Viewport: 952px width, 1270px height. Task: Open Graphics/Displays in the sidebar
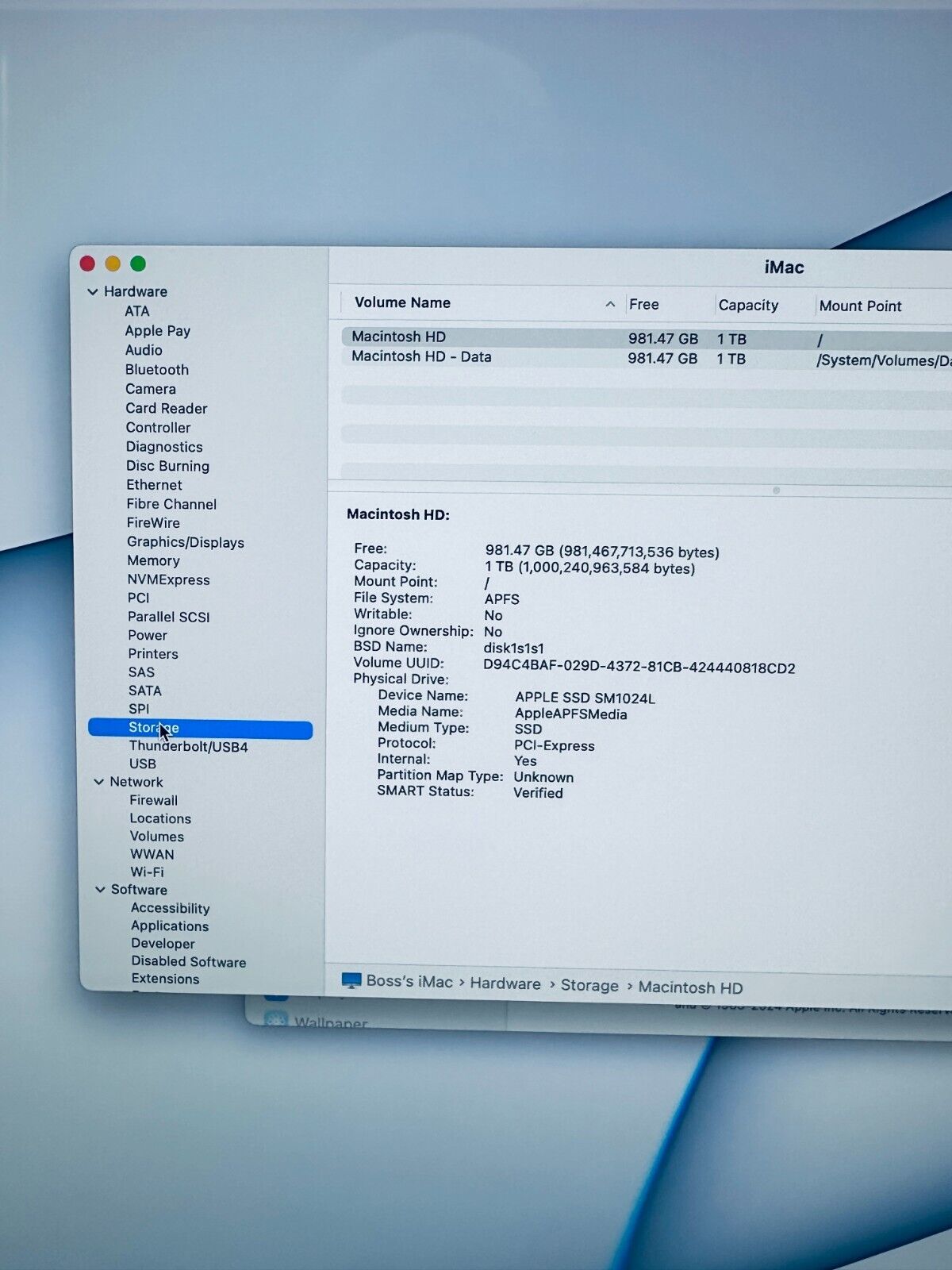(x=186, y=542)
